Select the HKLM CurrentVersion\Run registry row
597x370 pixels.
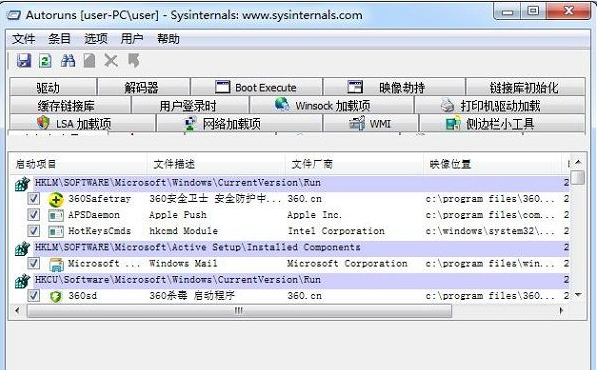click(302, 183)
